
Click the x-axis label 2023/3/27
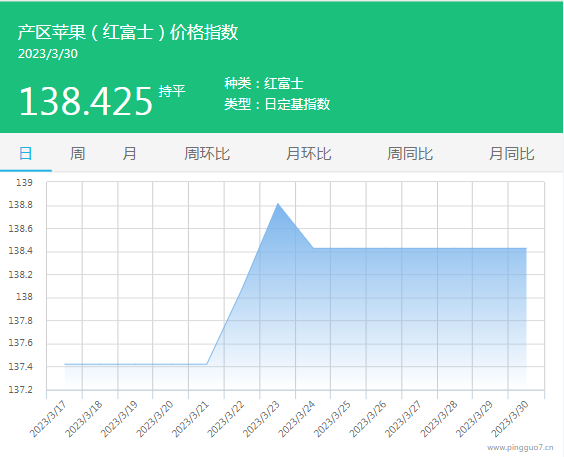tap(404, 419)
